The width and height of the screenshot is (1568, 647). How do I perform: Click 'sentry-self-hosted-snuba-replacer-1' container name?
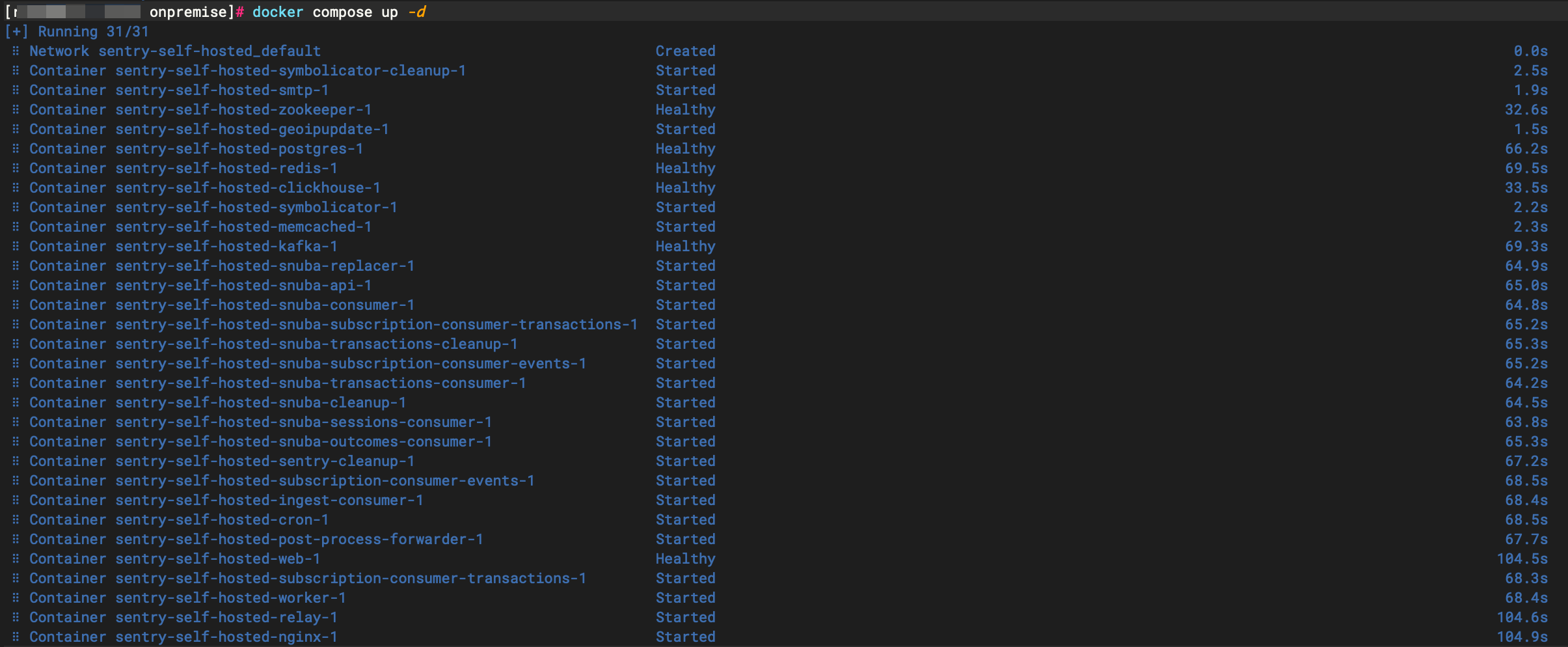[265, 266]
